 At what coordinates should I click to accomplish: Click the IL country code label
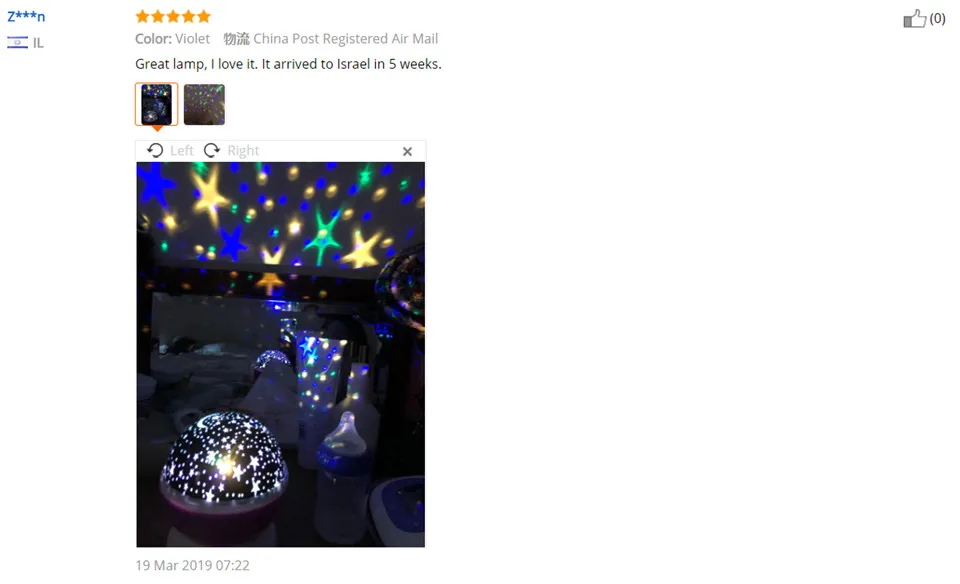point(38,43)
